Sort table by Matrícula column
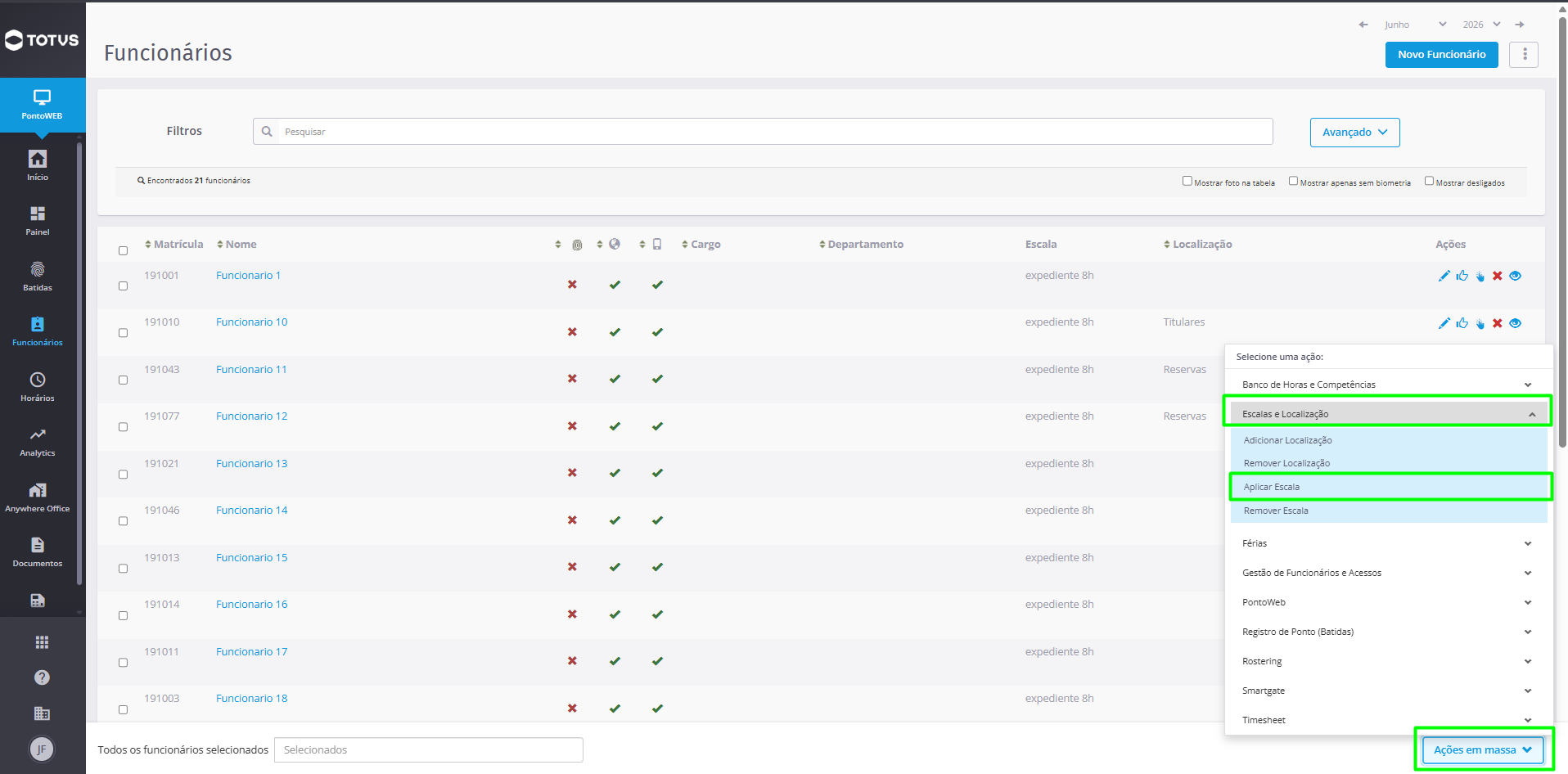The width and height of the screenshot is (1568, 774). coord(173,245)
